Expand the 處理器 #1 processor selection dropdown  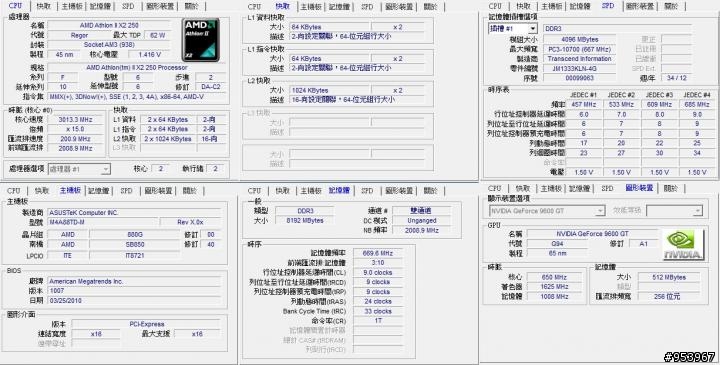tap(79, 169)
